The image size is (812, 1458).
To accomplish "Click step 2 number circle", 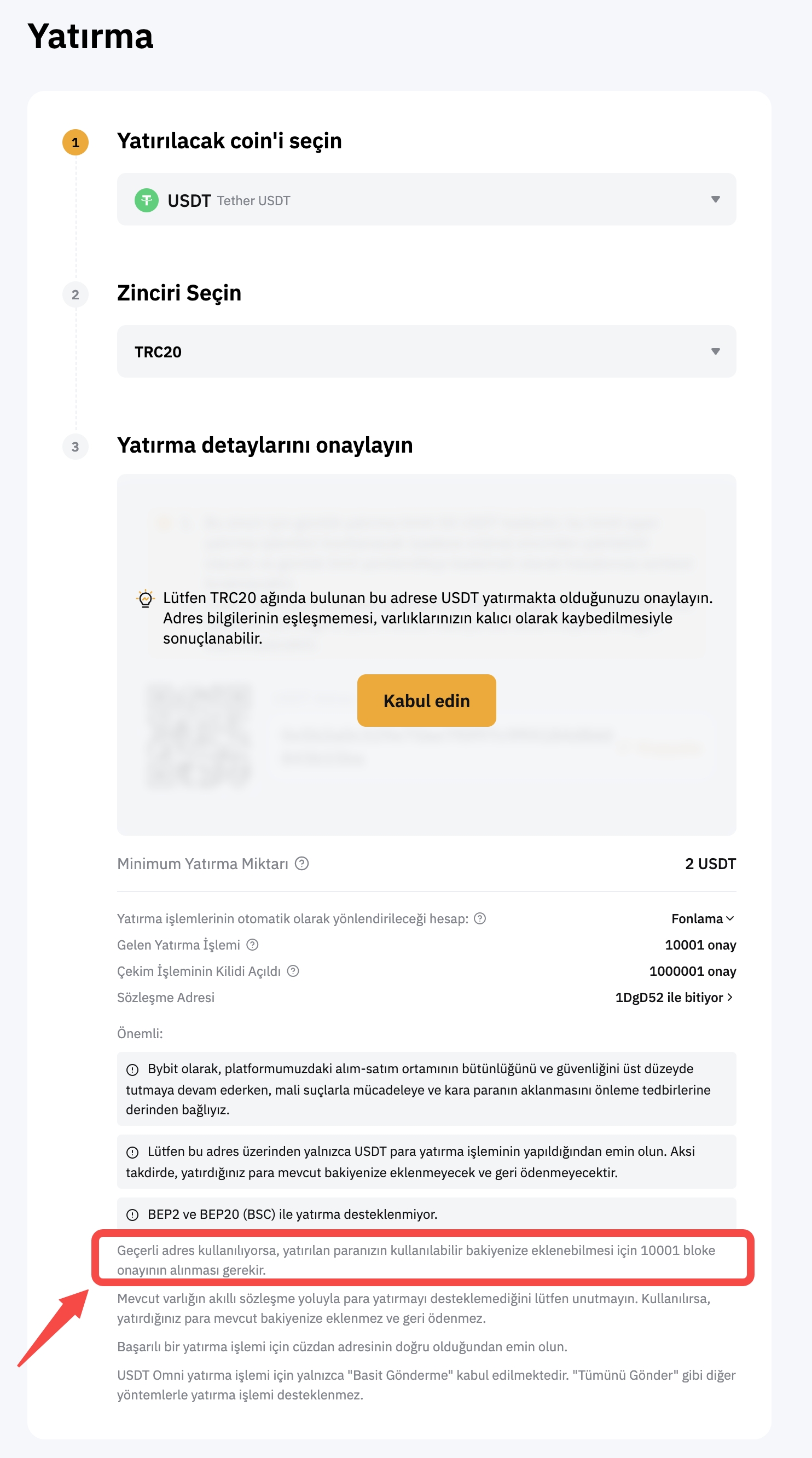I will point(76,295).
